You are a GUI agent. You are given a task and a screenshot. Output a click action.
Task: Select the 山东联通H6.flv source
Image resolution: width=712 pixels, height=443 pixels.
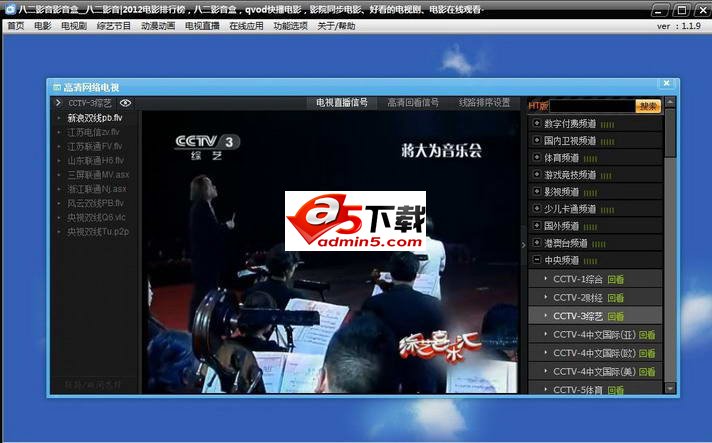click(x=95, y=160)
